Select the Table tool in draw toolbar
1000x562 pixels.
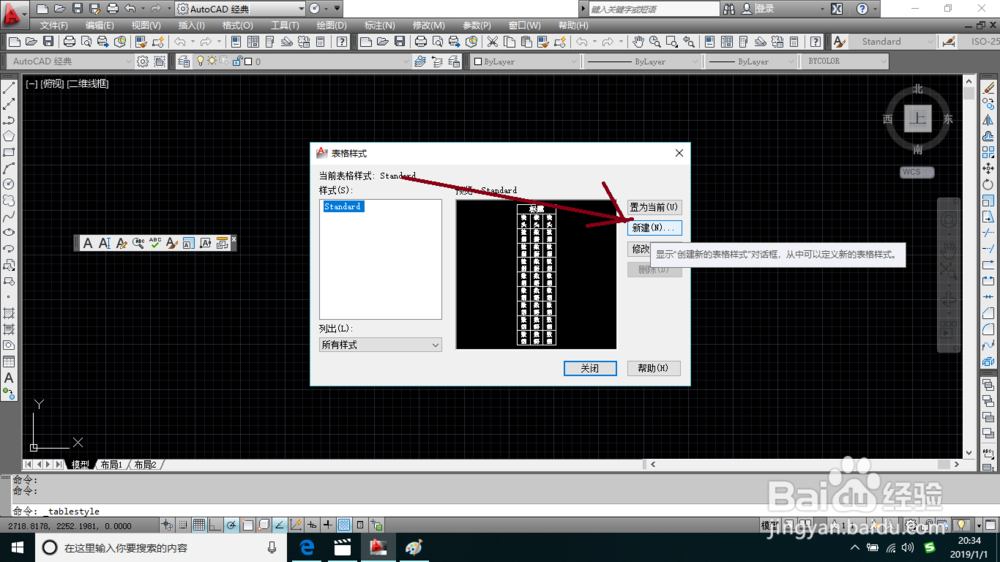[x=9, y=362]
